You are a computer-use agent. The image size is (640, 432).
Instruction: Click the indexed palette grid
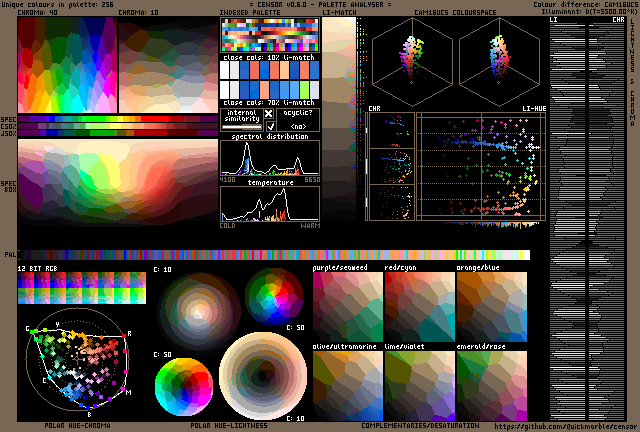click(270, 35)
